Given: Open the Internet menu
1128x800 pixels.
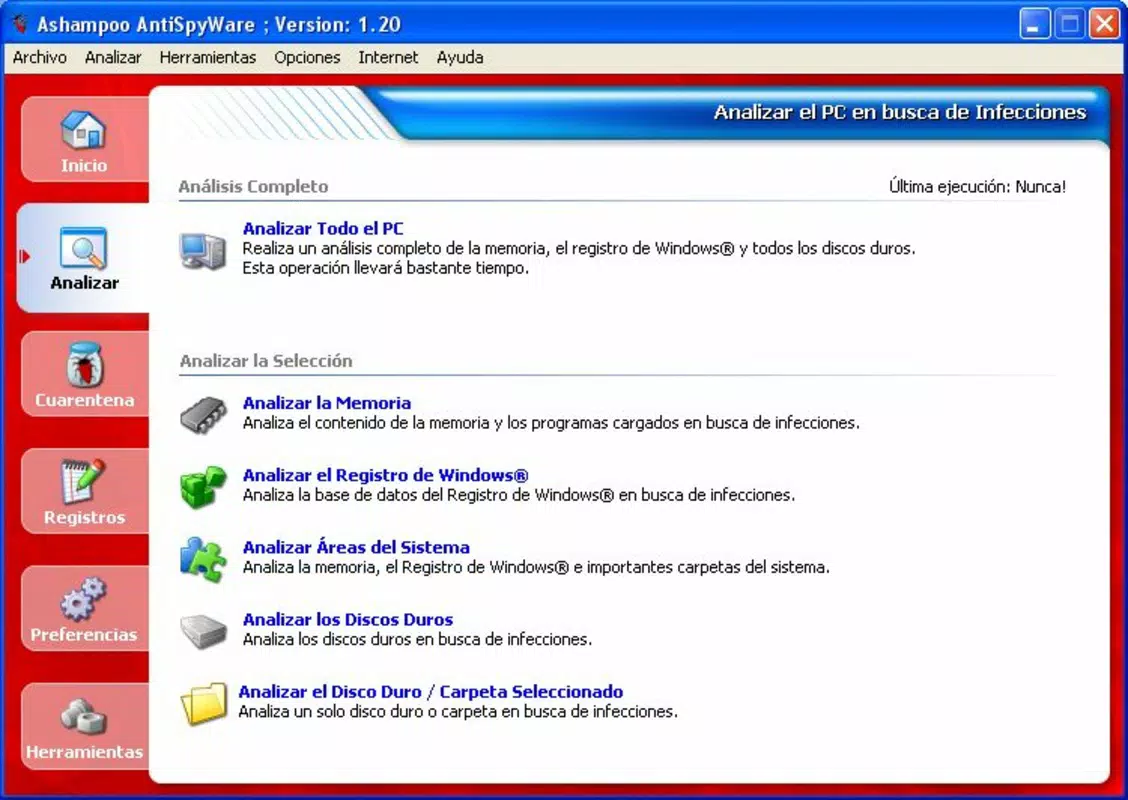Looking at the screenshot, I should (x=388, y=58).
